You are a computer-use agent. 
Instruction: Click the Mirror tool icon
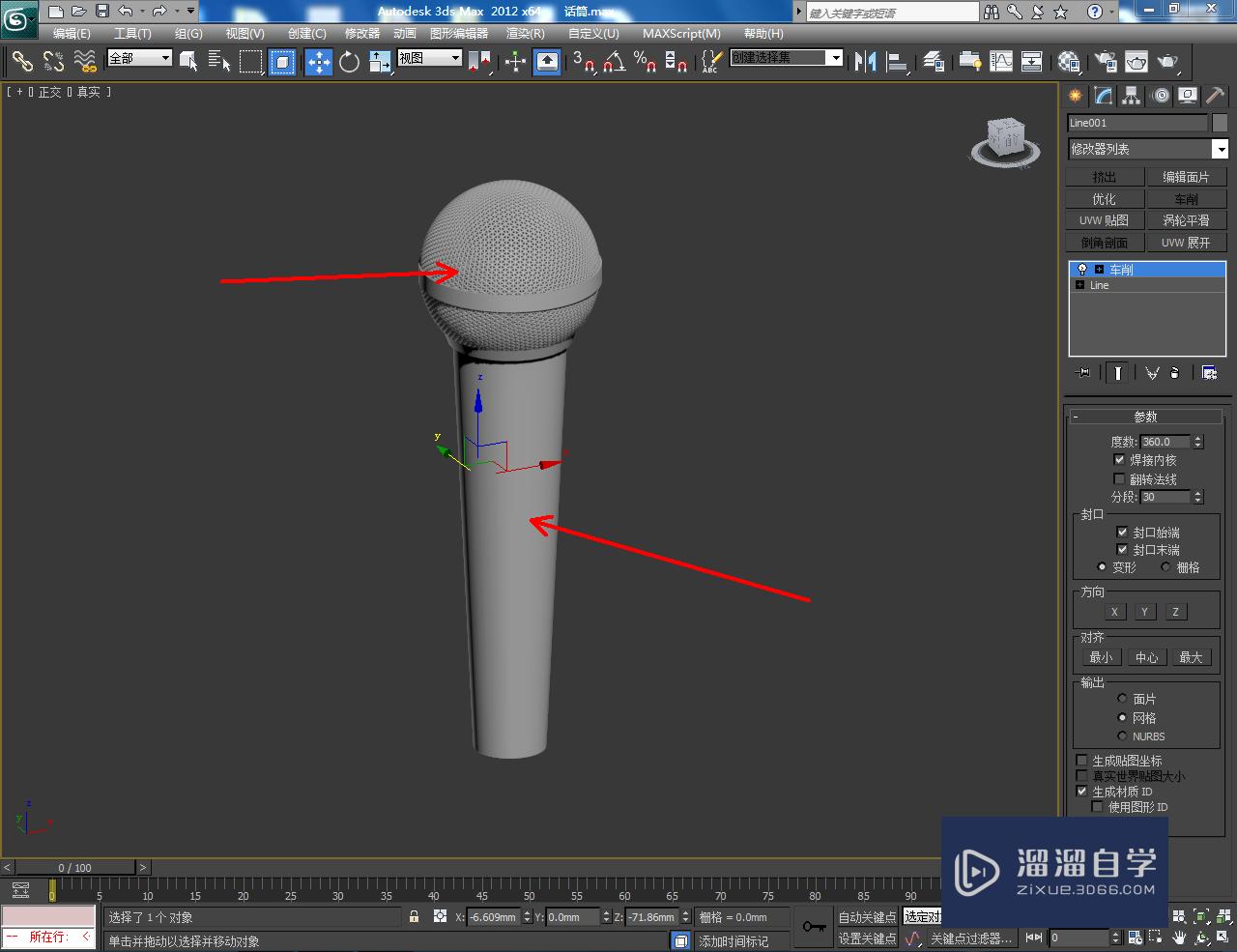(x=866, y=62)
